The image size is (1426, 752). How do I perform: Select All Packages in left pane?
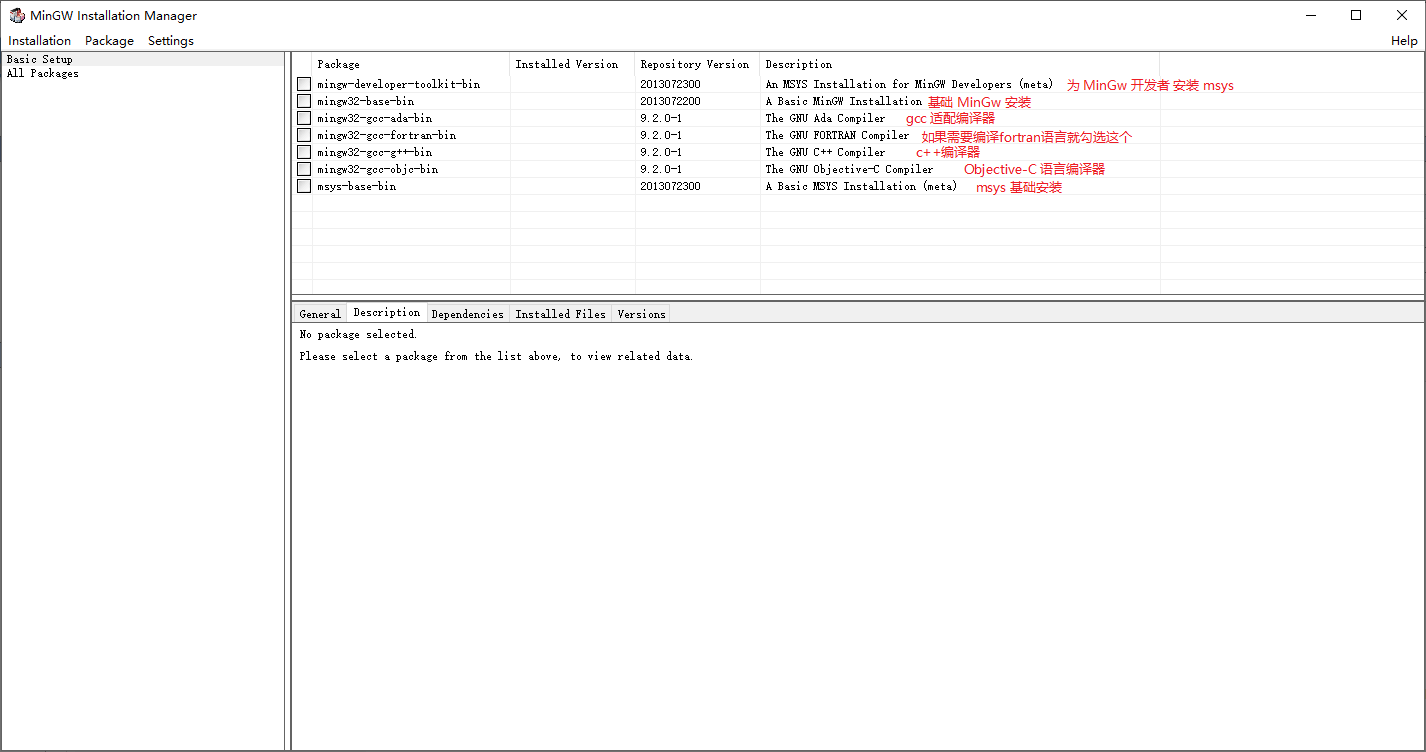point(143,73)
